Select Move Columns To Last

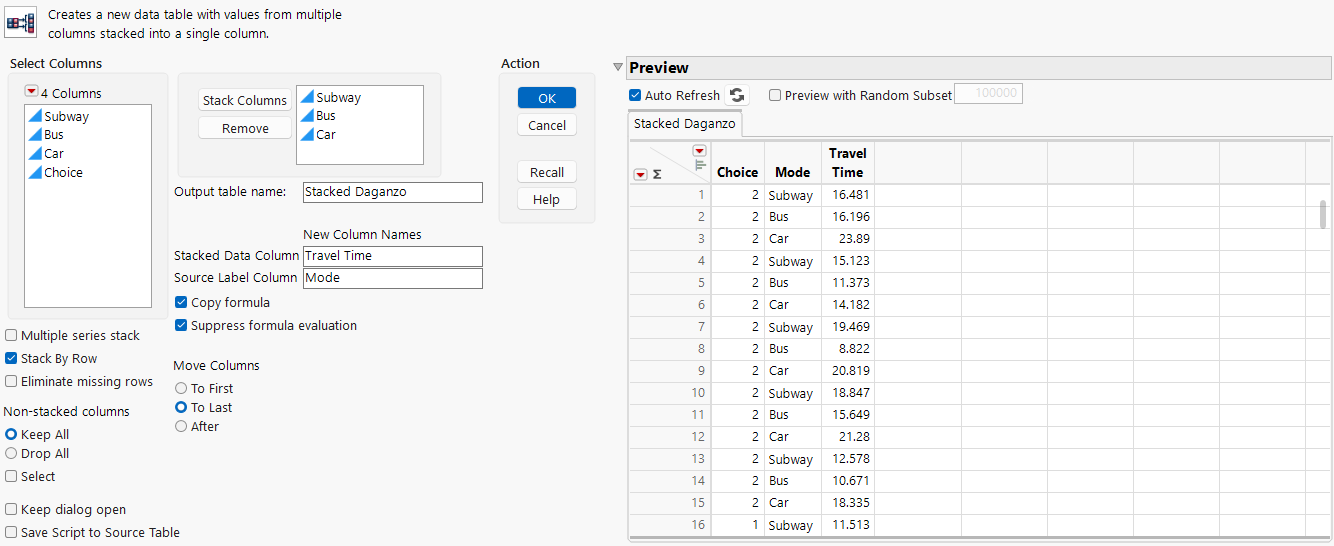181,407
